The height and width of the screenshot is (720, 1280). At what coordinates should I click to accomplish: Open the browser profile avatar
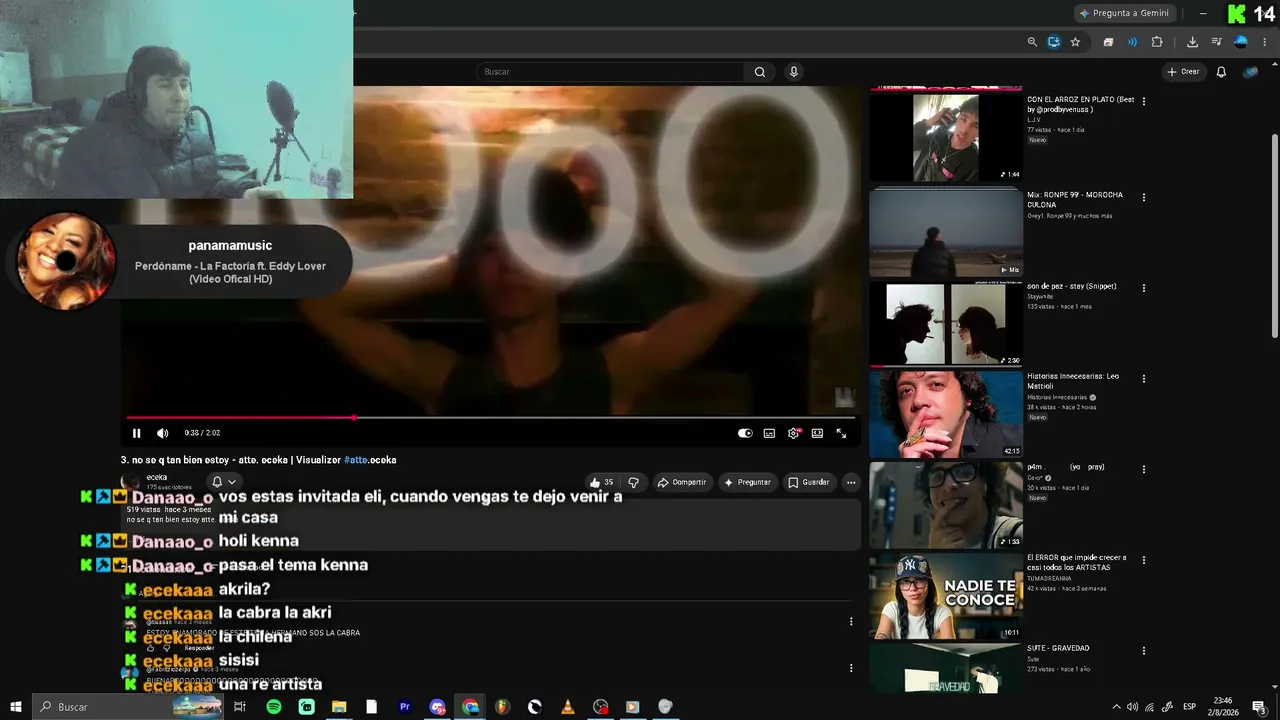(1241, 42)
